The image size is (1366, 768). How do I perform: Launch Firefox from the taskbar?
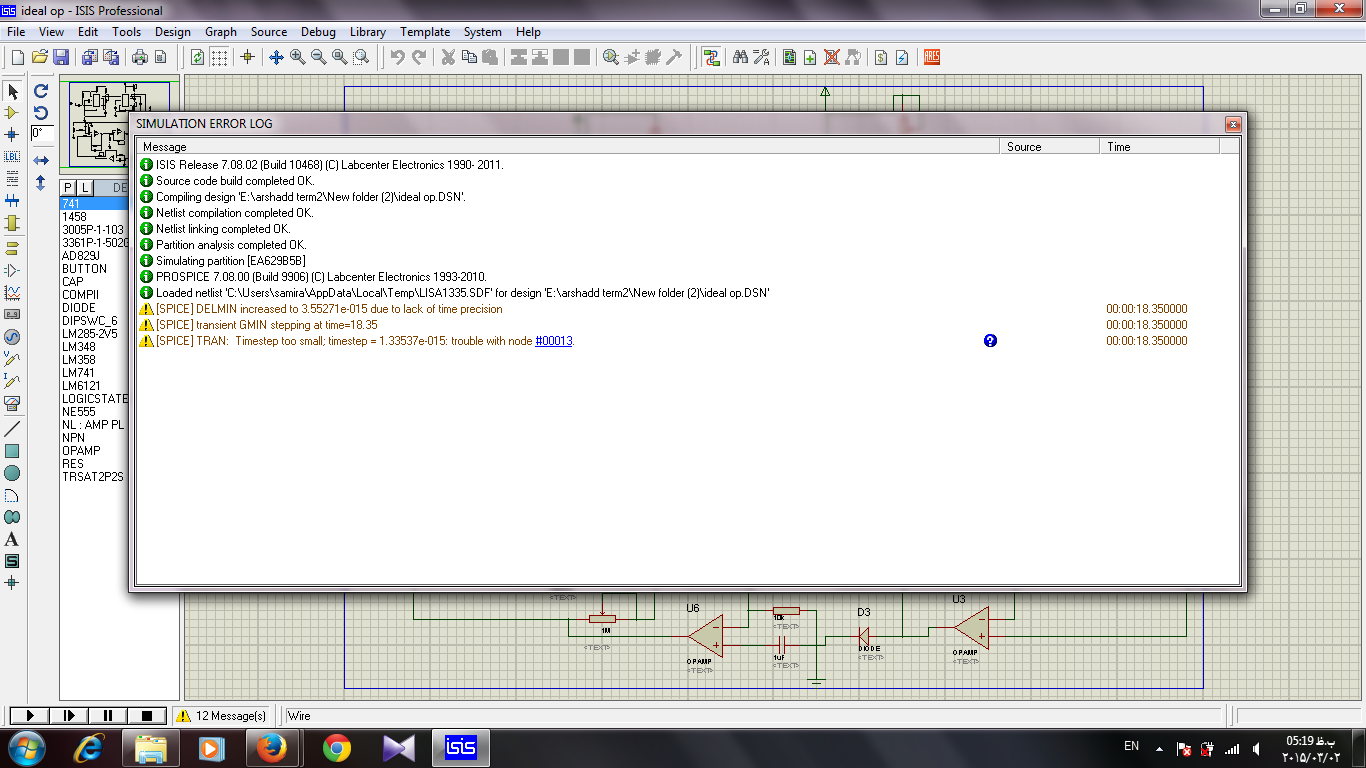271,748
